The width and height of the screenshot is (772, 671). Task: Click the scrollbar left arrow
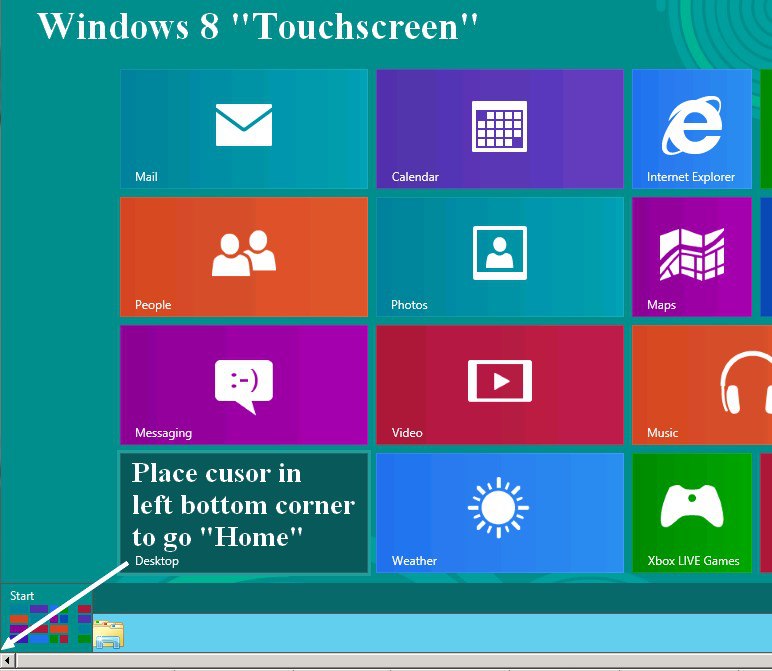(8, 660)
